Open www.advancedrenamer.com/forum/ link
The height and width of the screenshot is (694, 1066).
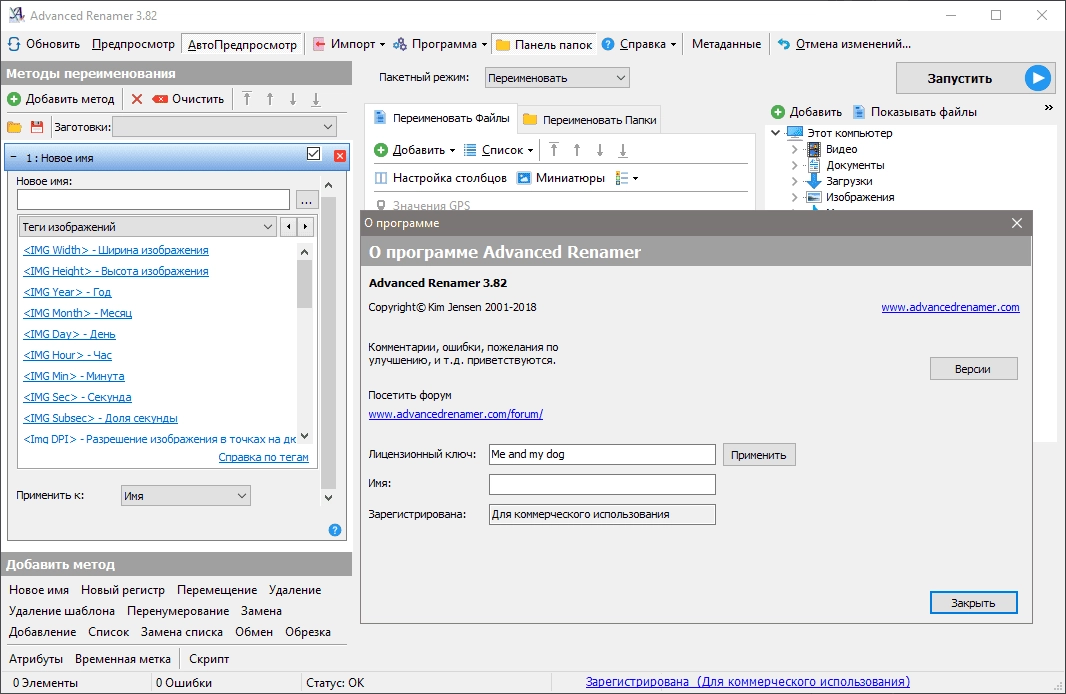pos(455,414)
